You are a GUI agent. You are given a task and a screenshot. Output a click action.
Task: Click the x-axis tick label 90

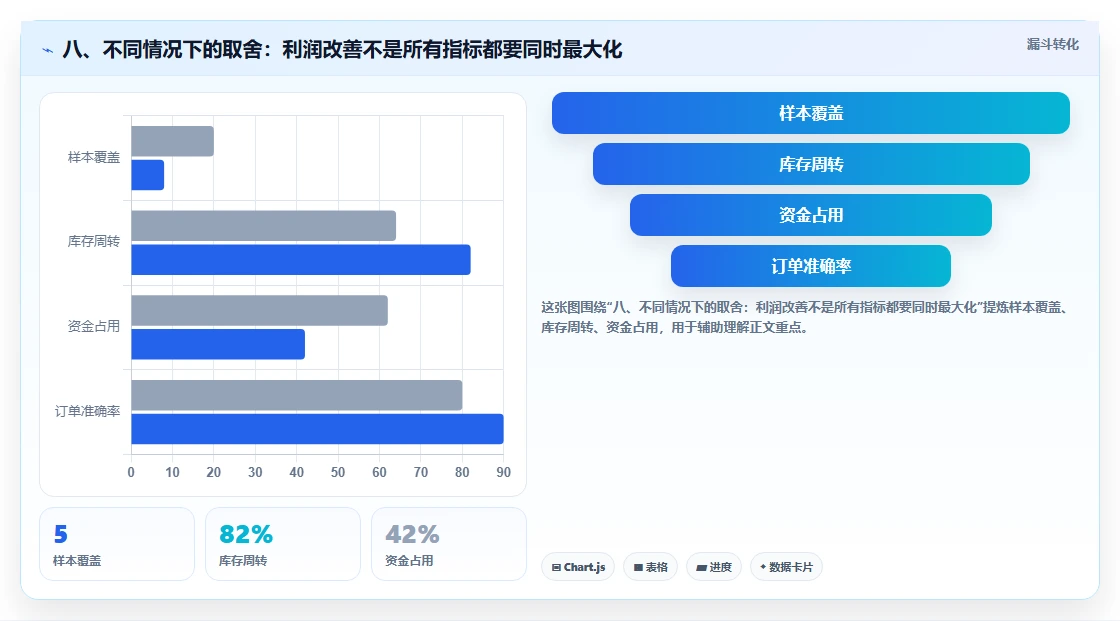504,472
